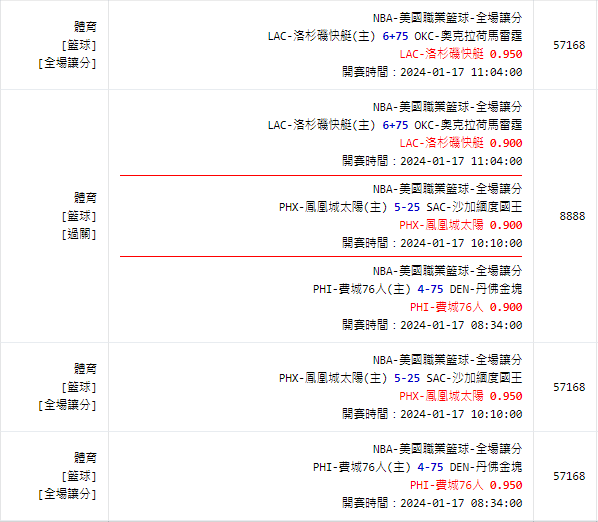Click the 5-25 handicap above PHX 0.950
Image resolution: width=598 pixels, height=522 pixels.
(407, 378)
